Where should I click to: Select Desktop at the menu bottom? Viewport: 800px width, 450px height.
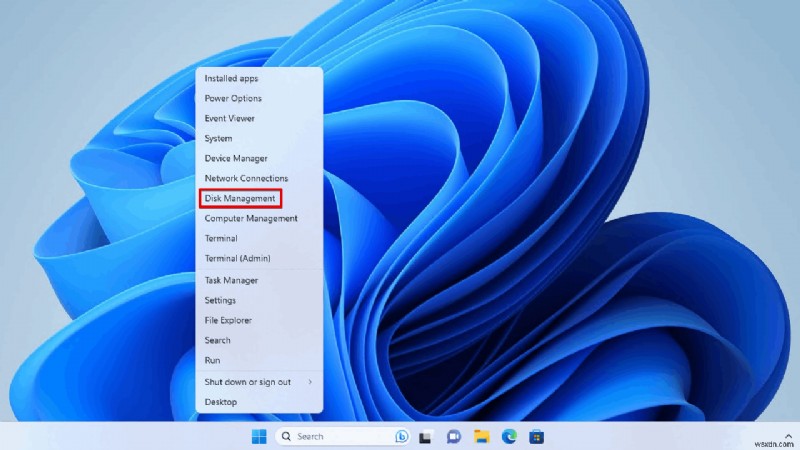[x=259, y=402]
